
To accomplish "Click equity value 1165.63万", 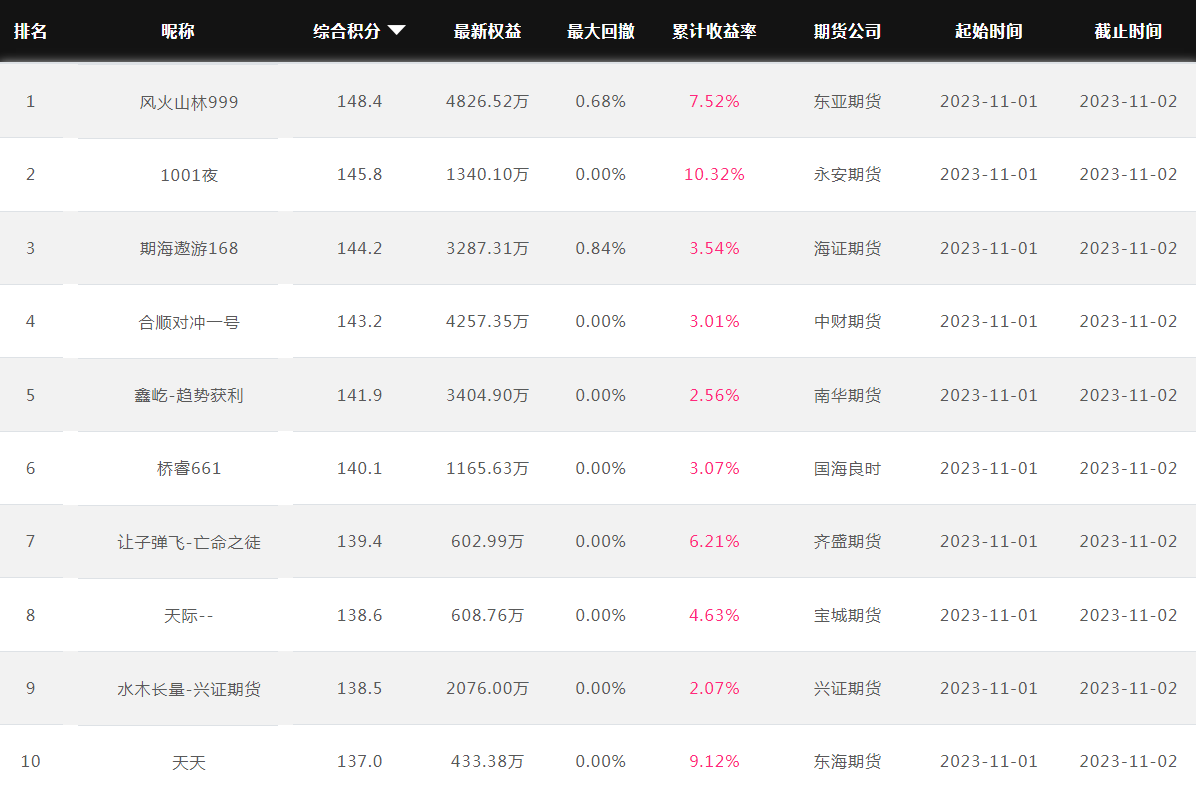I will click(487, 468).
